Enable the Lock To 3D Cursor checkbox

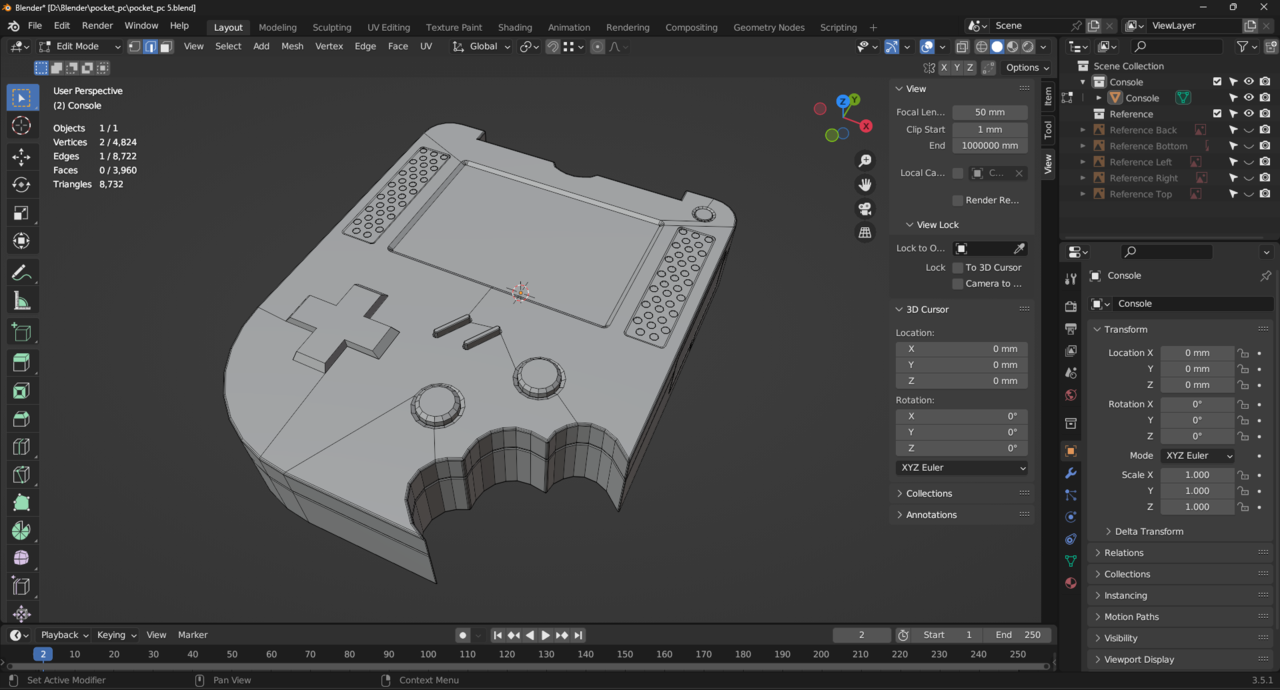pyautogui.click(x=958, y=268)
